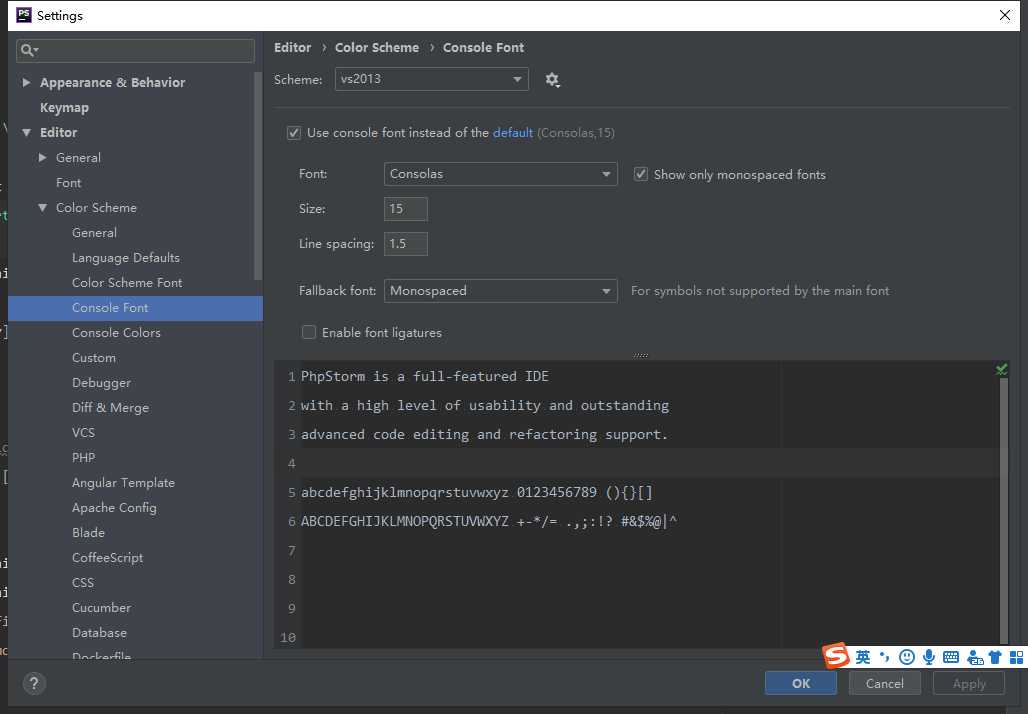Collapse the Editor tree node
The width and height of the screenshot is (1028, 714).
tap(26, 132)
